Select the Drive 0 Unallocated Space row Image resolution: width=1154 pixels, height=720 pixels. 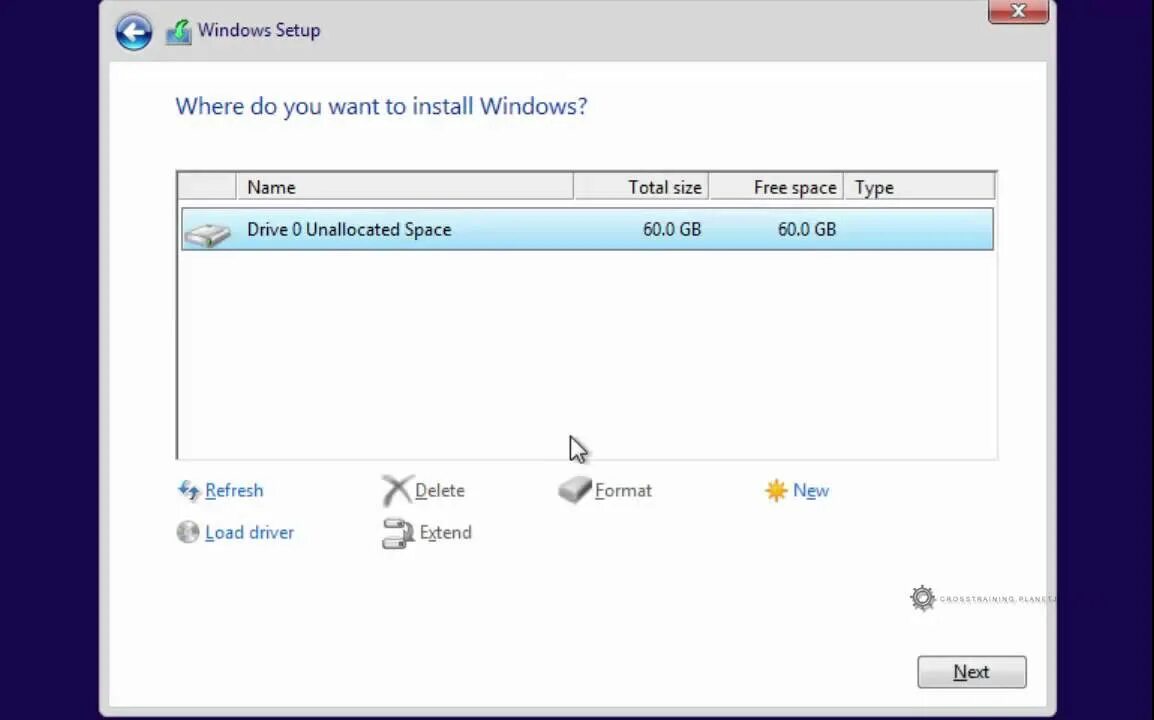coord(587,230)
